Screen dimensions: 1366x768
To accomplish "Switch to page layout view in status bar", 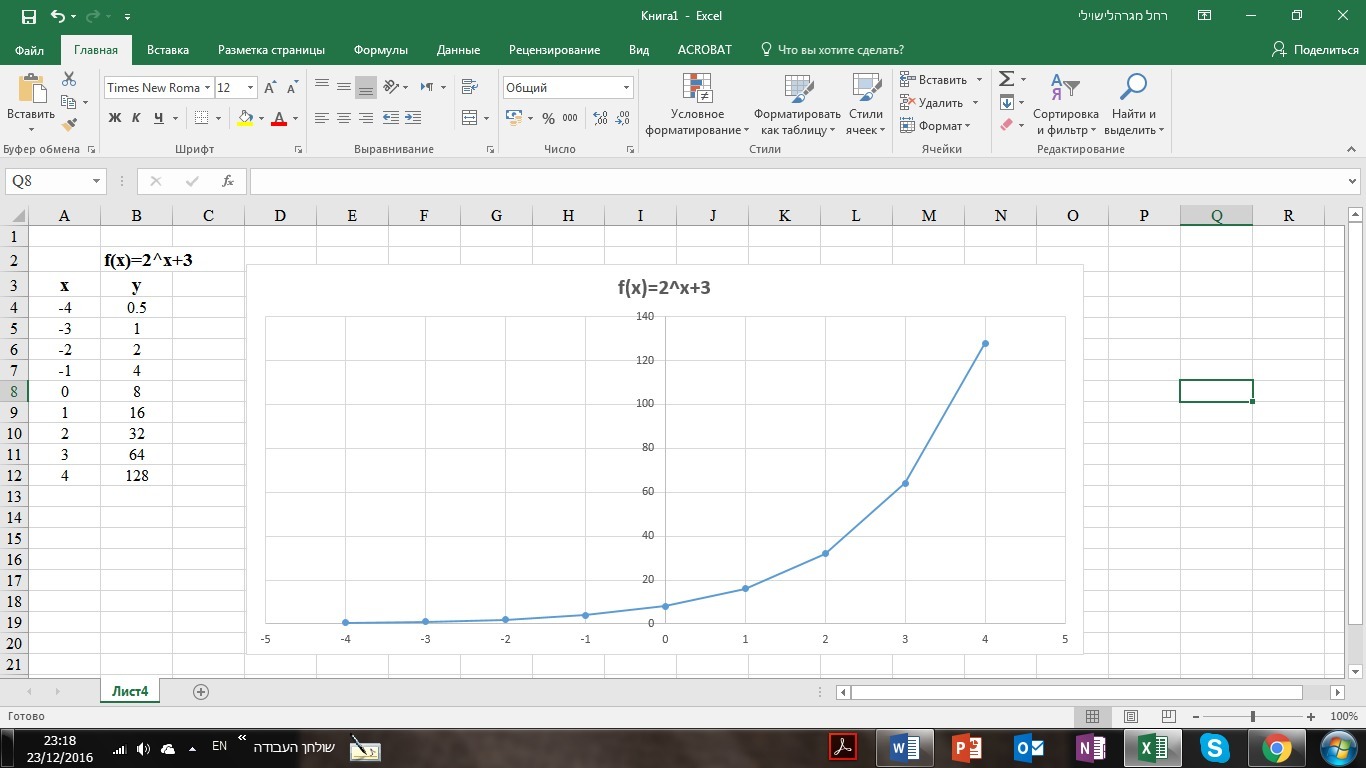I will pos(1130,717).
